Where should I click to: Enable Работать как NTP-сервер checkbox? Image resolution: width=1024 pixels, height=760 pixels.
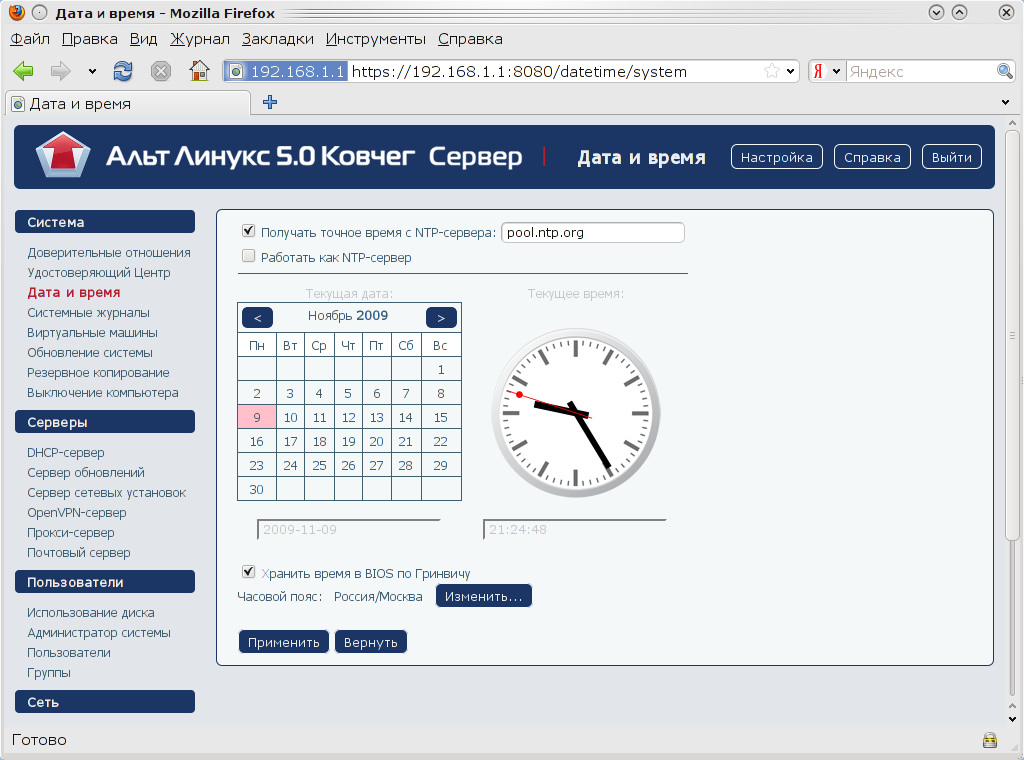point(248,256)
